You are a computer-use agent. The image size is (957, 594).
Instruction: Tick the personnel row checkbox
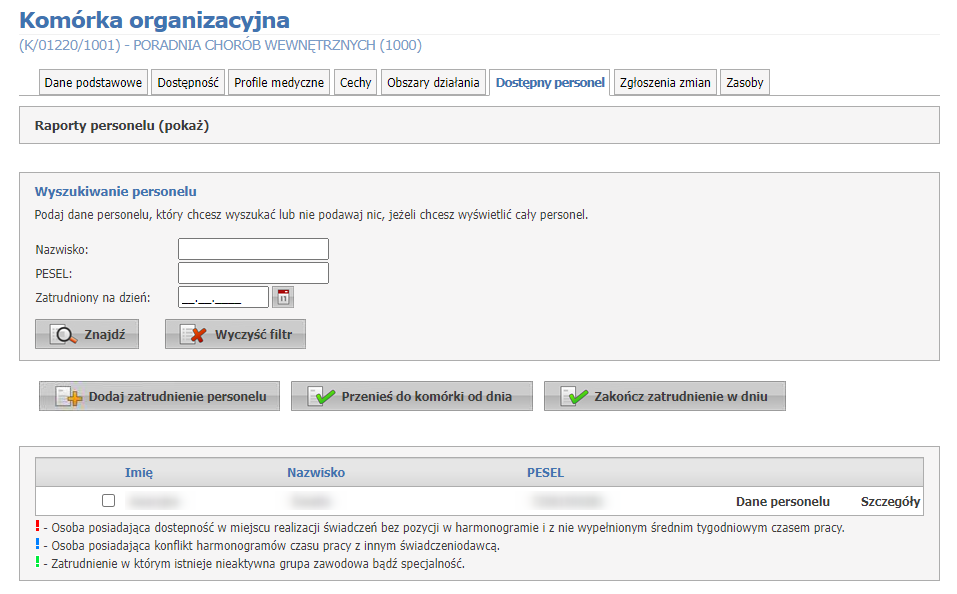pyautogui.click(x=108, y=501)
